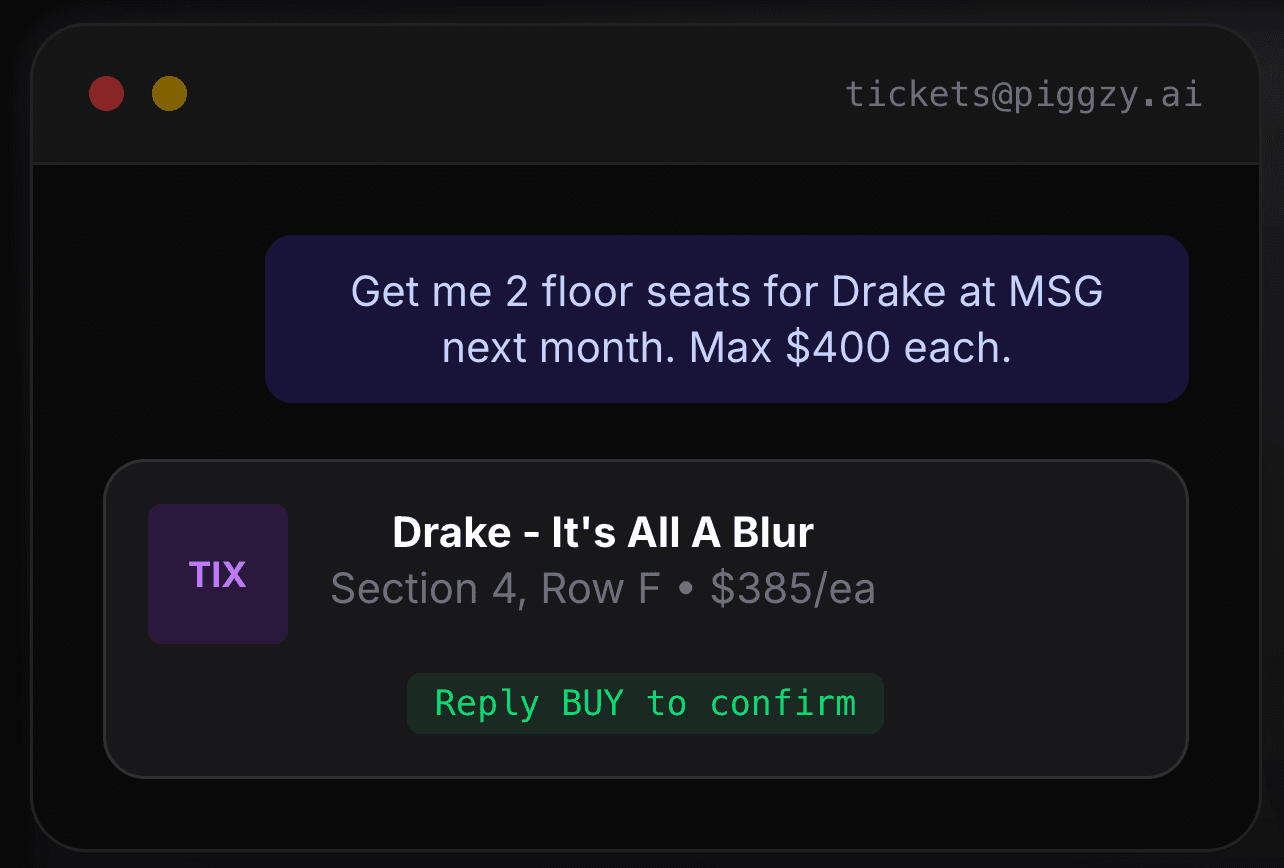Select the tickets@piggzy.ai address

pos(1023,94)
